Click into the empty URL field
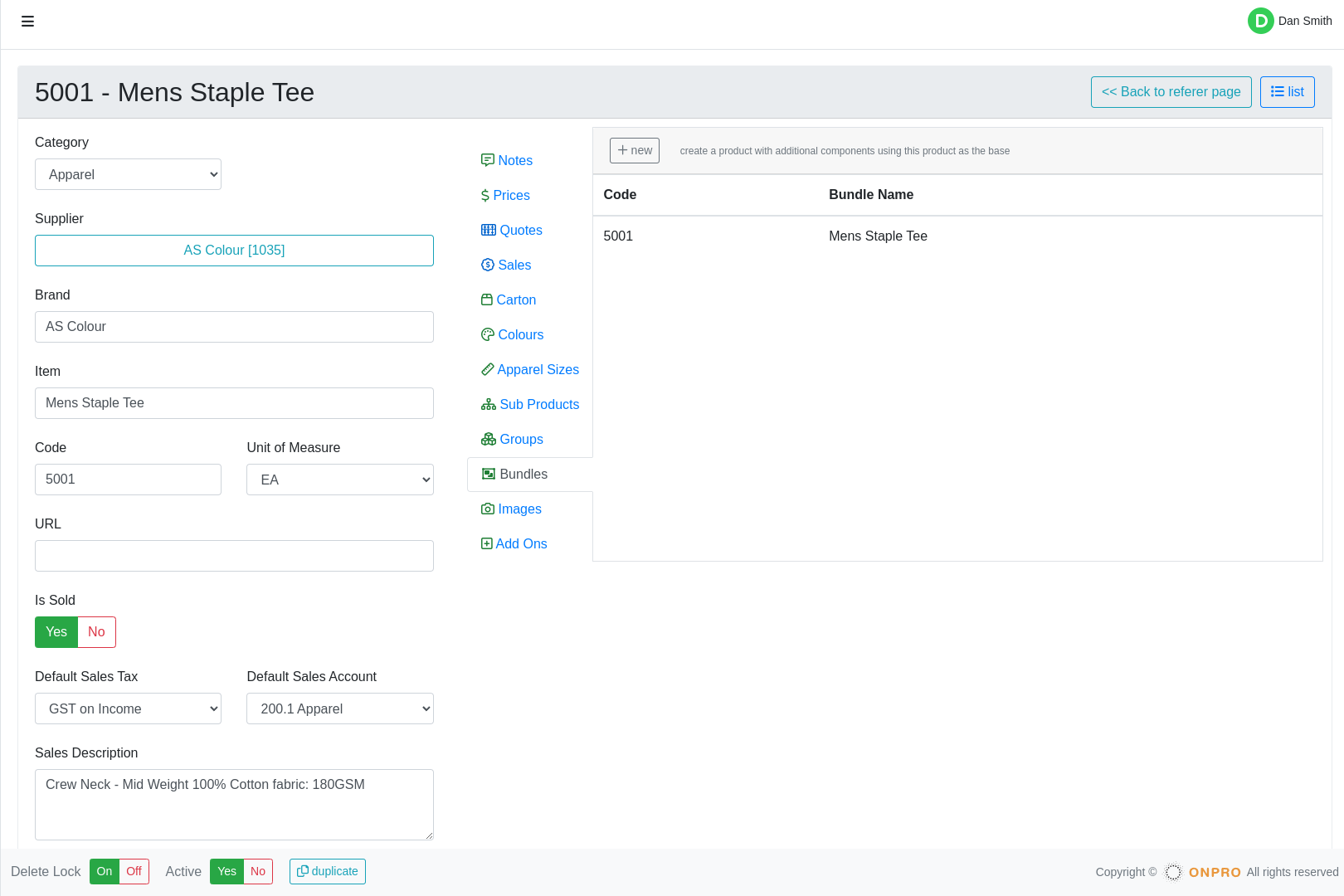The height and width of the screenshot is (896, 1344). 234,556
